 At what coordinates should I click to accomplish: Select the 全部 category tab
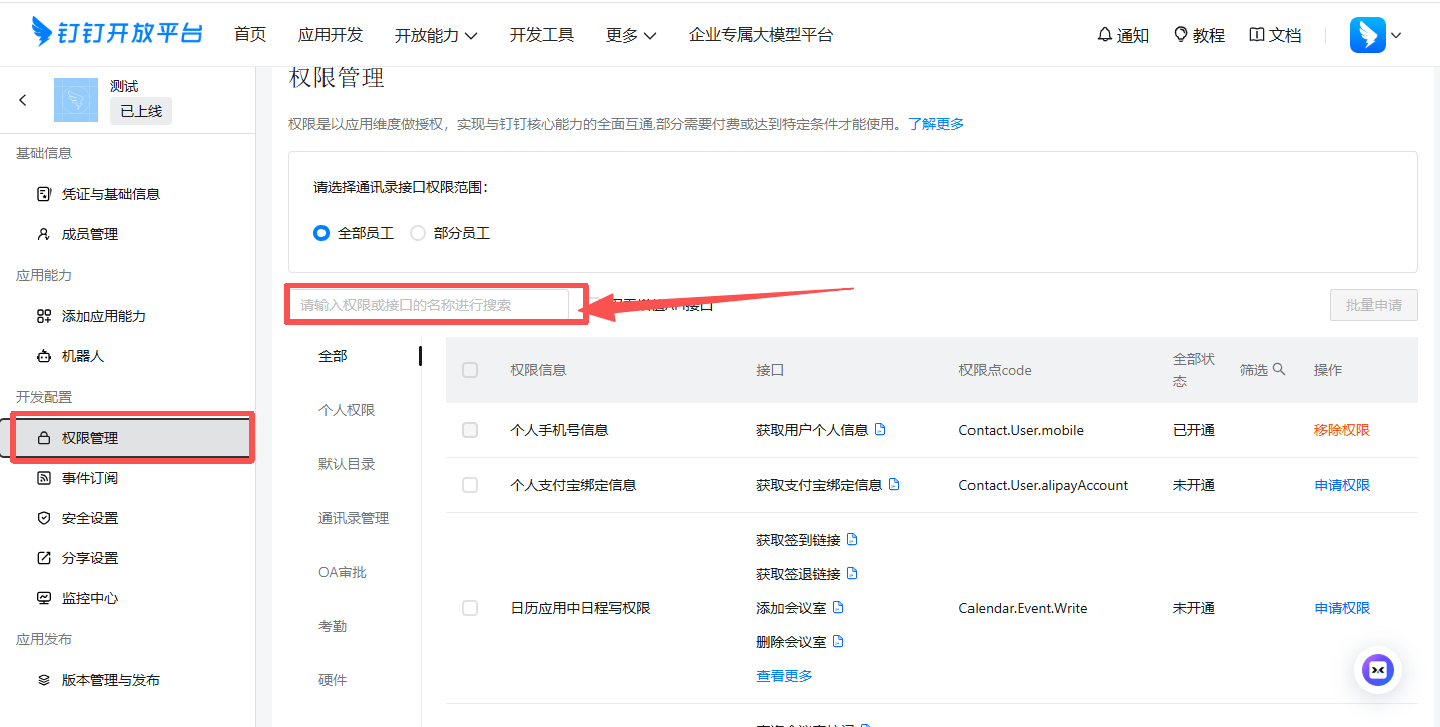tap(333, 356)
